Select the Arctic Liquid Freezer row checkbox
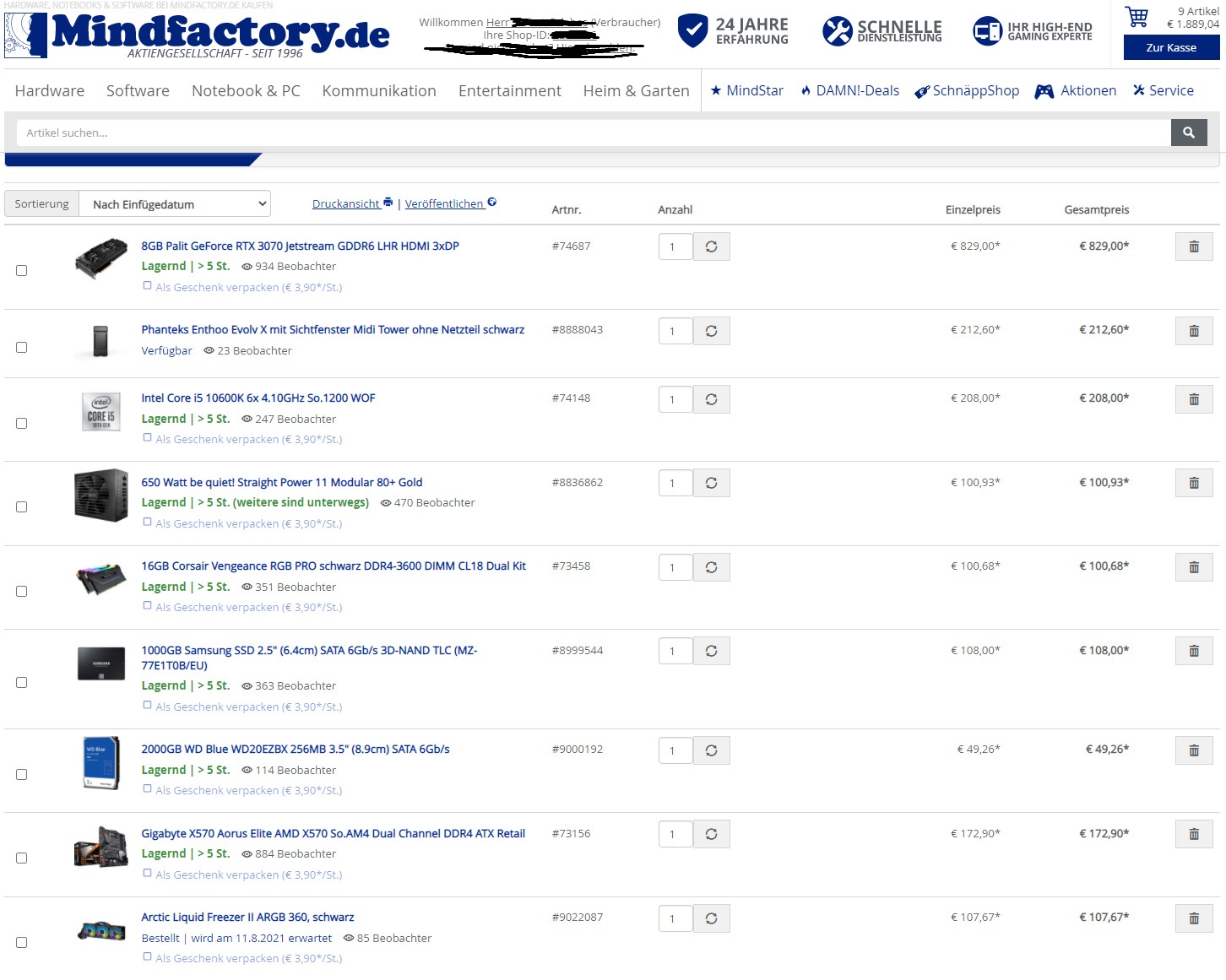 pyautogui.click(x=22, y=942)
